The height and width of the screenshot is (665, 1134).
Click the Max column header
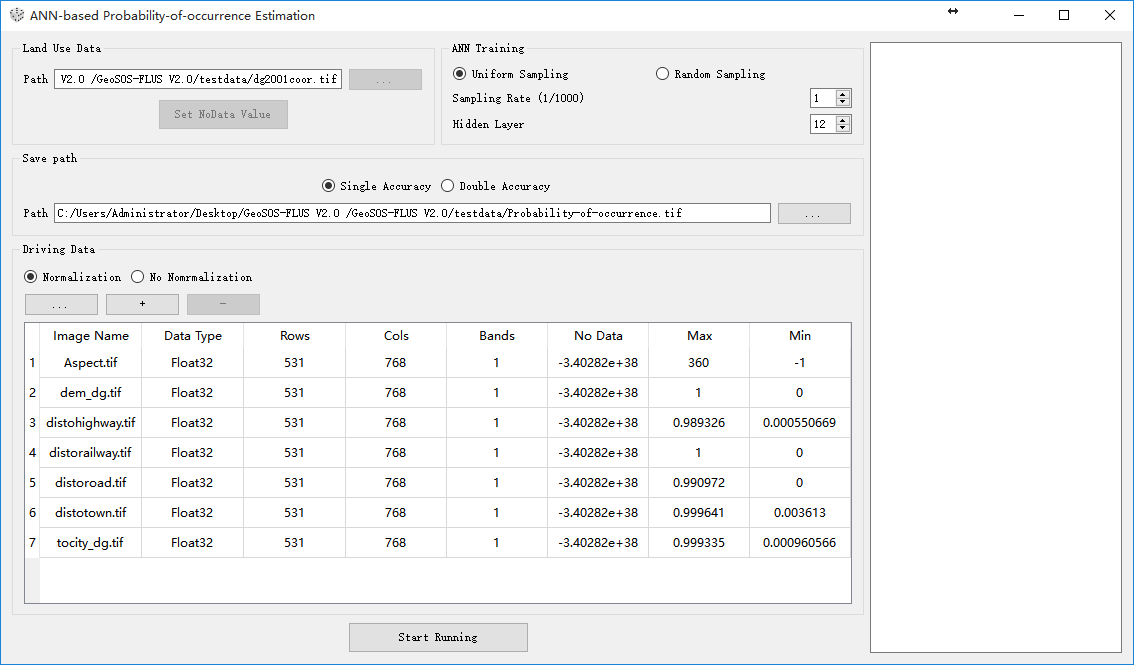click(699, 336)
